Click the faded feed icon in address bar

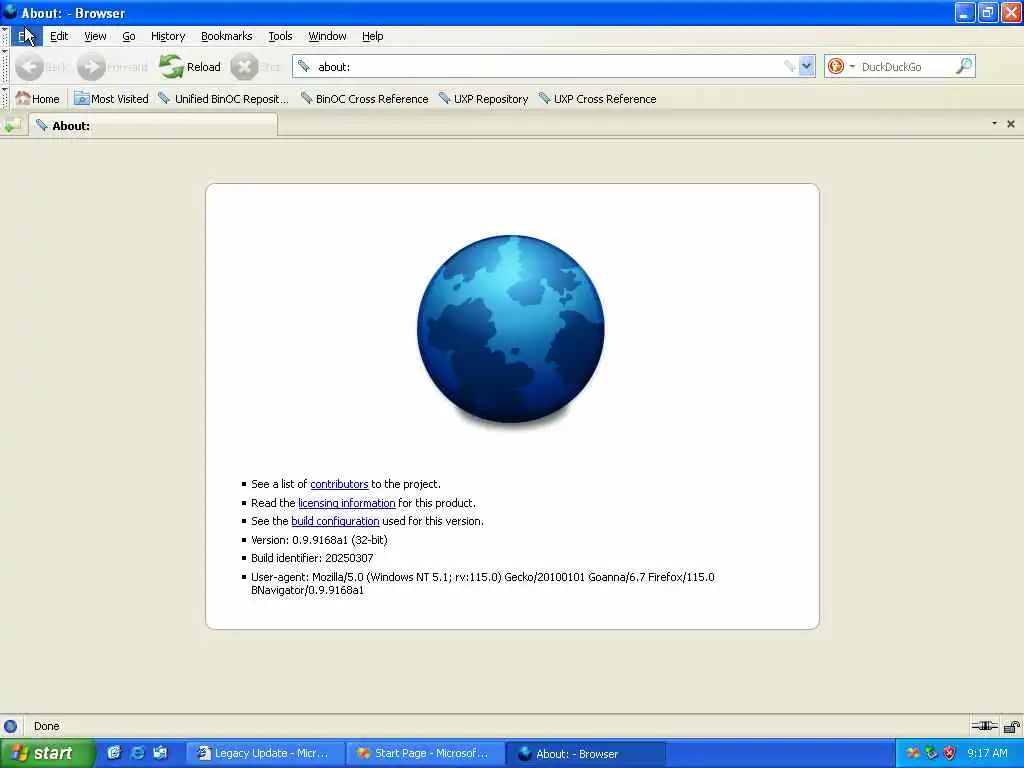(789, 66)
